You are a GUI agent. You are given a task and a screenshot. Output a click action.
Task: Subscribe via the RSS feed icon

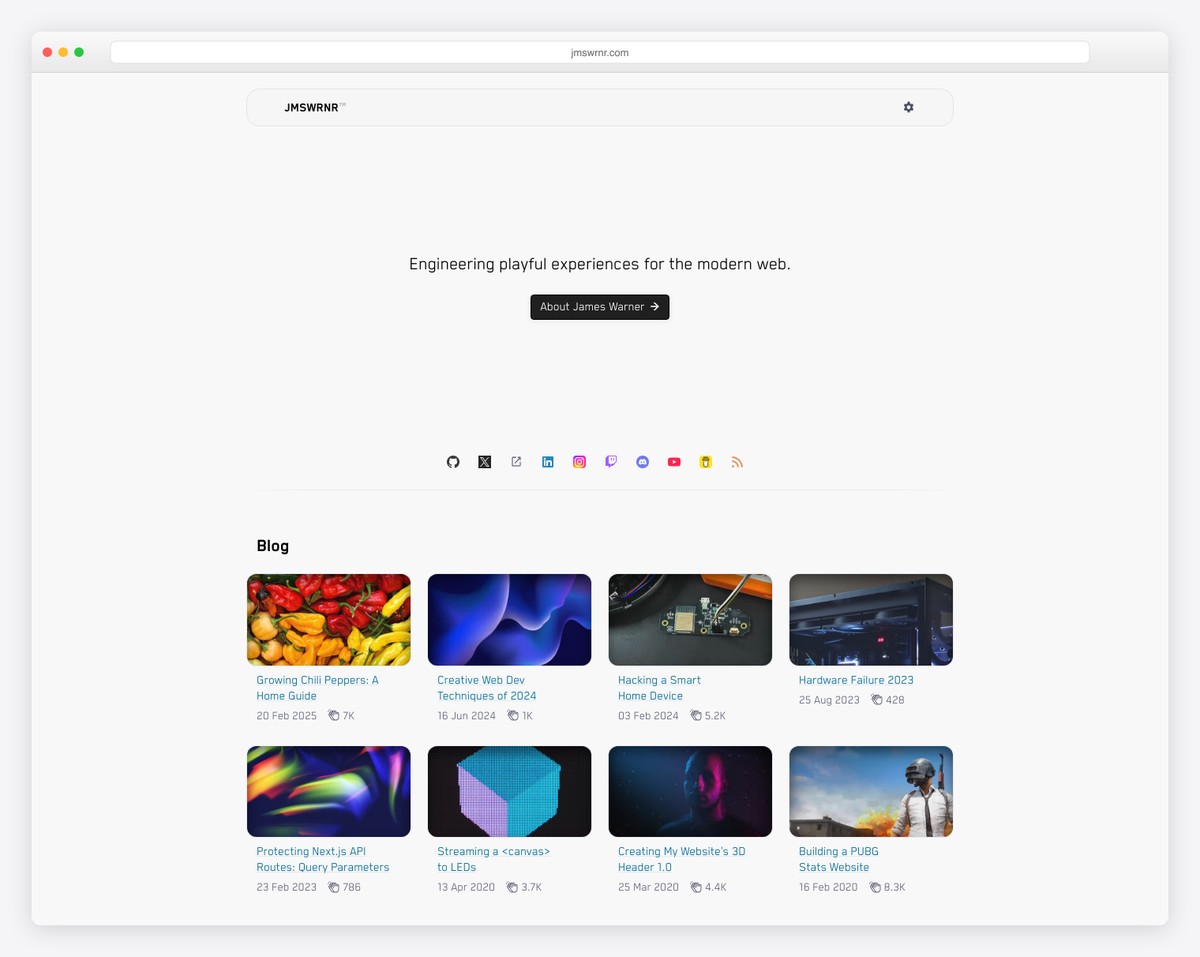pos(737,462)
